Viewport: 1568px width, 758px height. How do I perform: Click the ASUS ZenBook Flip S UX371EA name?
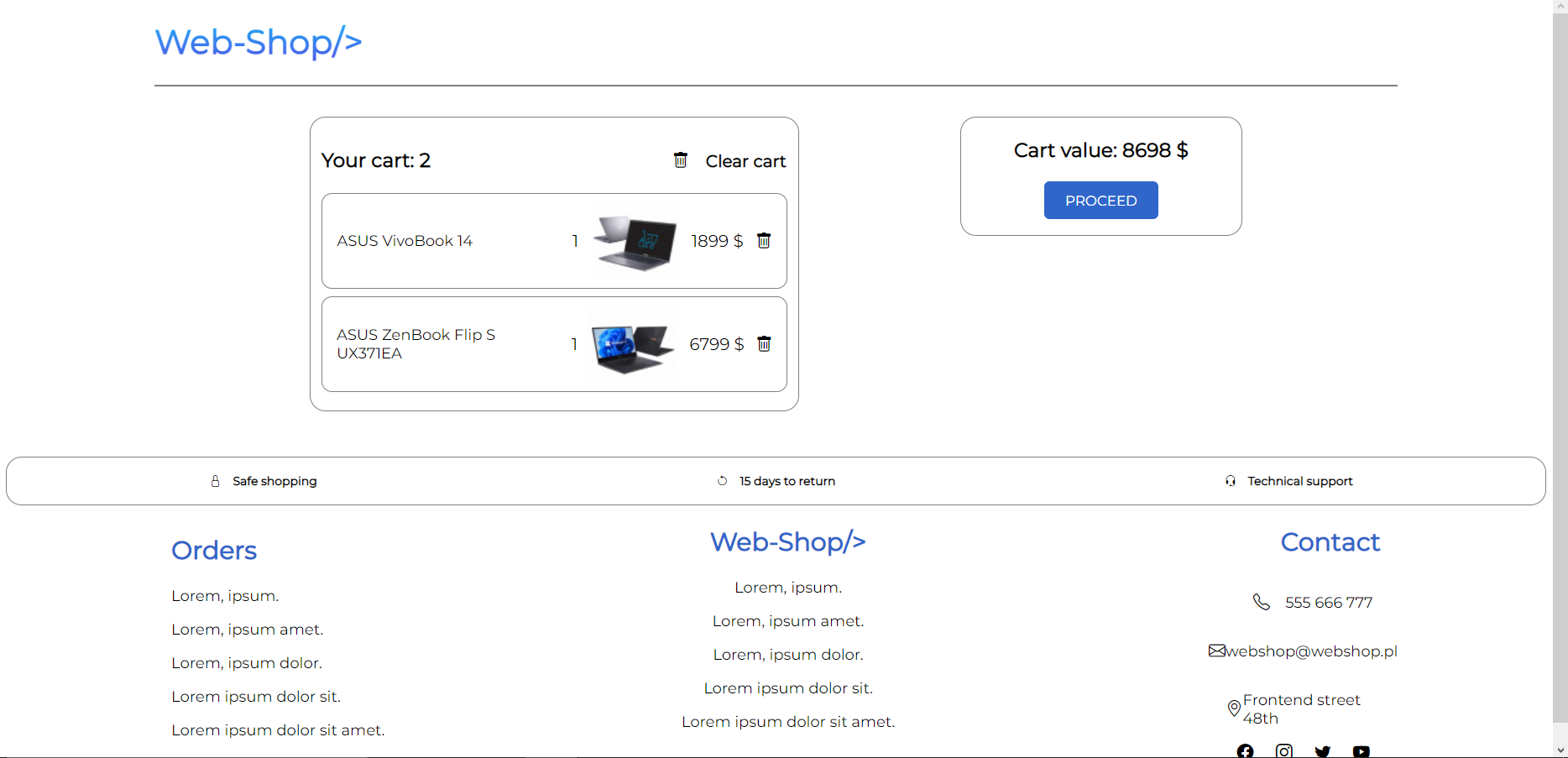tap(416, 344)
